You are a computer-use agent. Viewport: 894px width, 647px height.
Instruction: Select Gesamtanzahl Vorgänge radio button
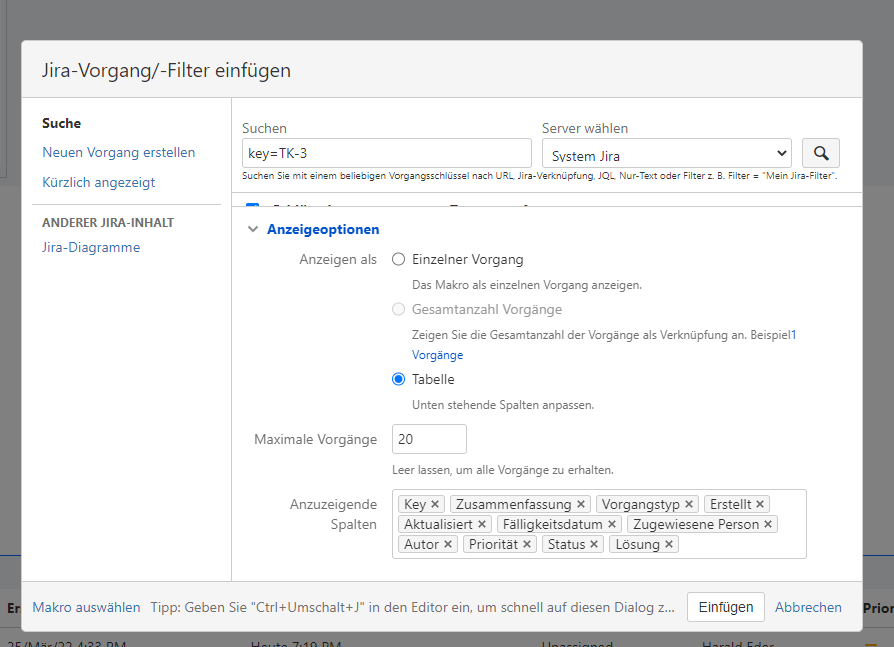click(x=399, y=309)
